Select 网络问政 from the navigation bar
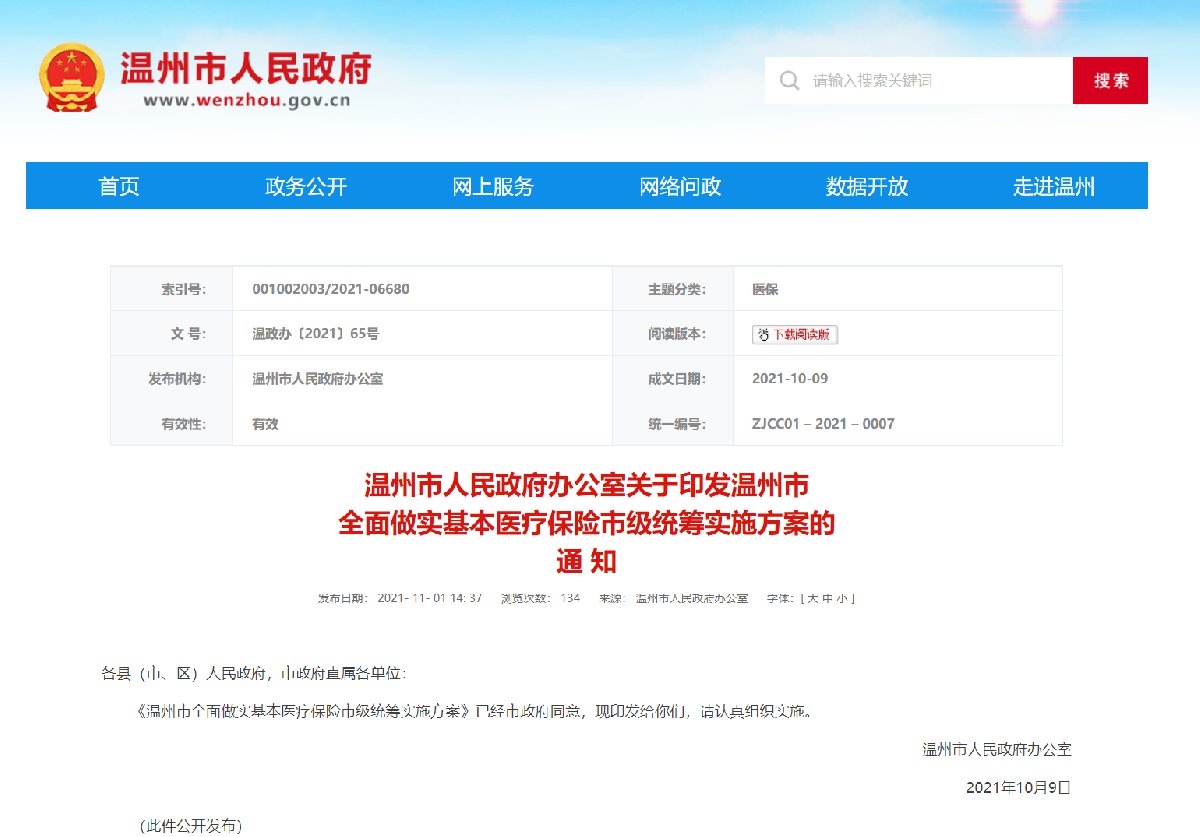The image size is (1200, 837). point(680,186)
